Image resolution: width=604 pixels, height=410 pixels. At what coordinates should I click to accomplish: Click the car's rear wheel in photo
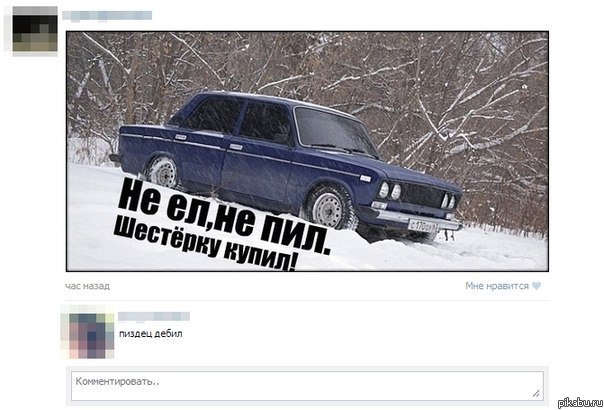[162, 173]
